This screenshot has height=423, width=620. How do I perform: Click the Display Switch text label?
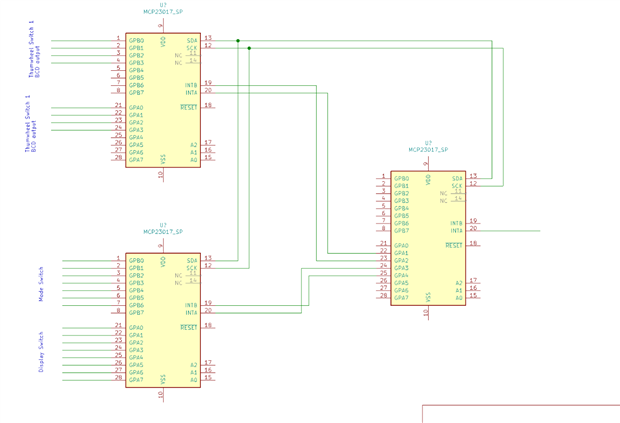tap(41, 352)
